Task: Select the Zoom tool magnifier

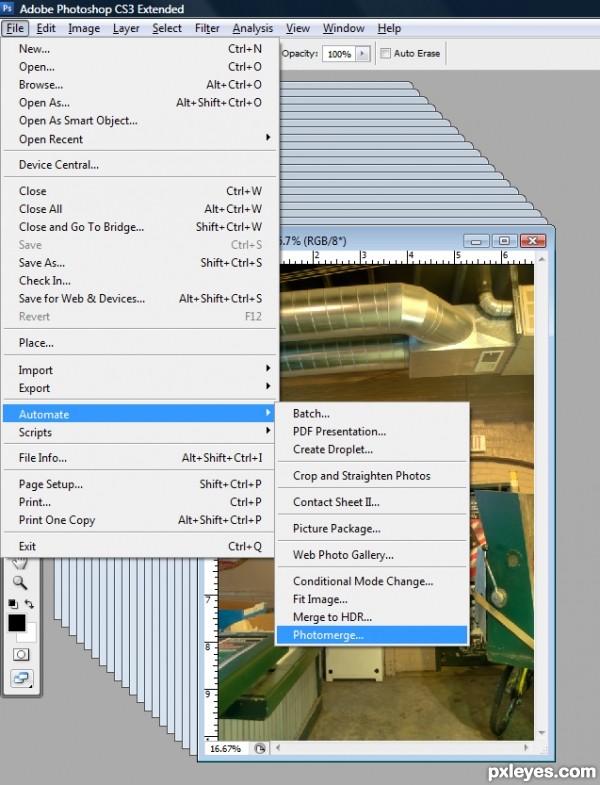Action: (20, 582)
